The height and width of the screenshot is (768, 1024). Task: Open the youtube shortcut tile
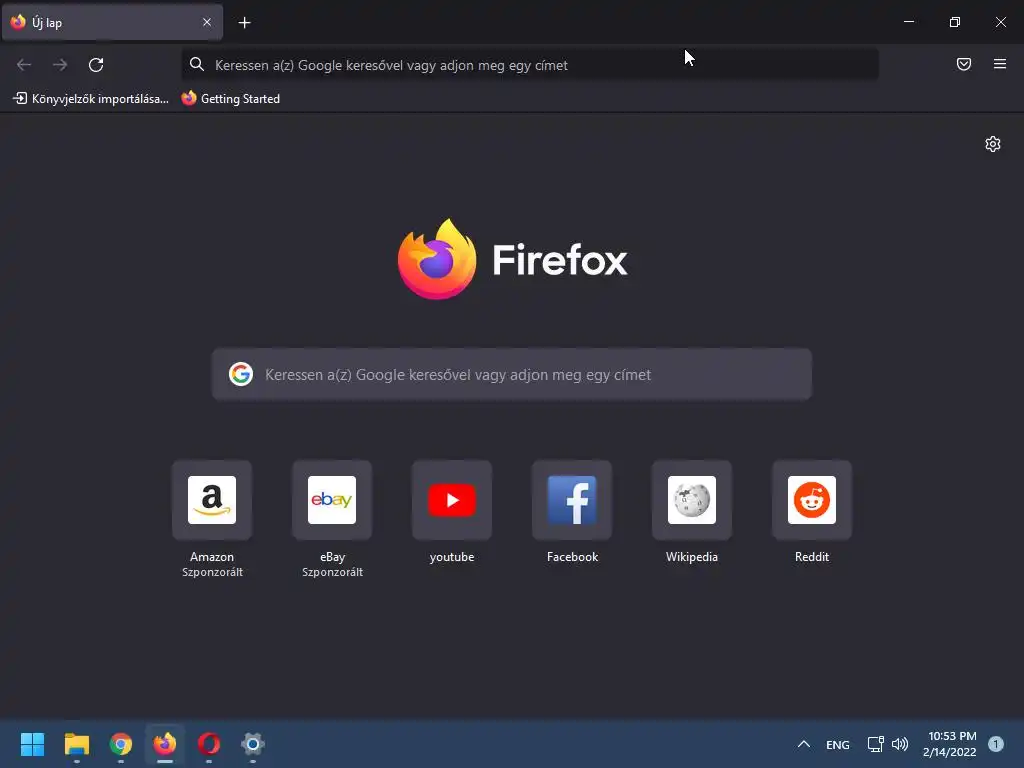[452, 500]
